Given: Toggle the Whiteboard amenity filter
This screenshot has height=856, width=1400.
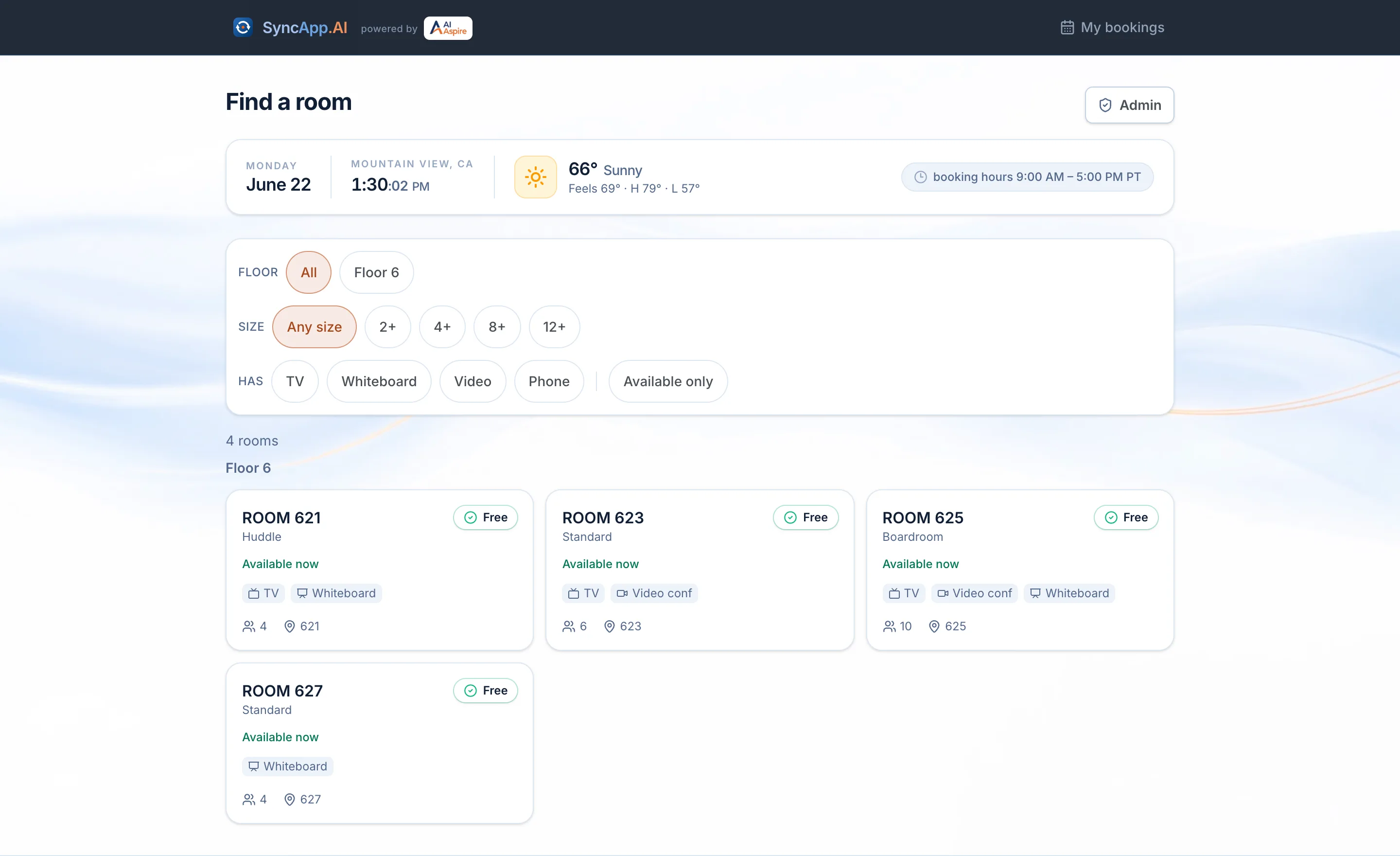Looking at the screenshot, I should [x=379, y=381].
